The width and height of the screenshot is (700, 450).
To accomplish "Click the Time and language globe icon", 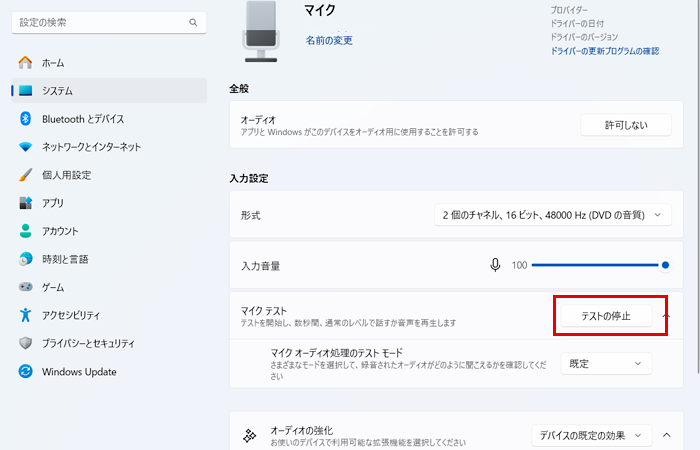I will tap(25, 259).
